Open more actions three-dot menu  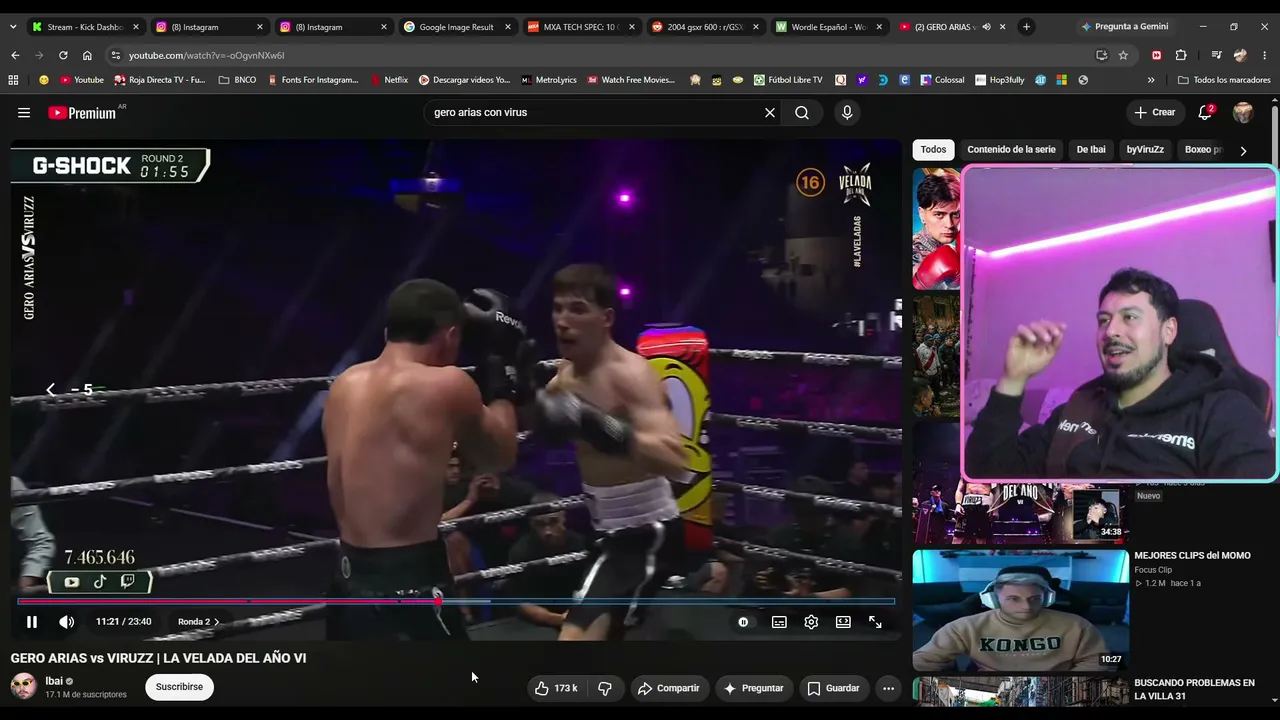point(888,688)
